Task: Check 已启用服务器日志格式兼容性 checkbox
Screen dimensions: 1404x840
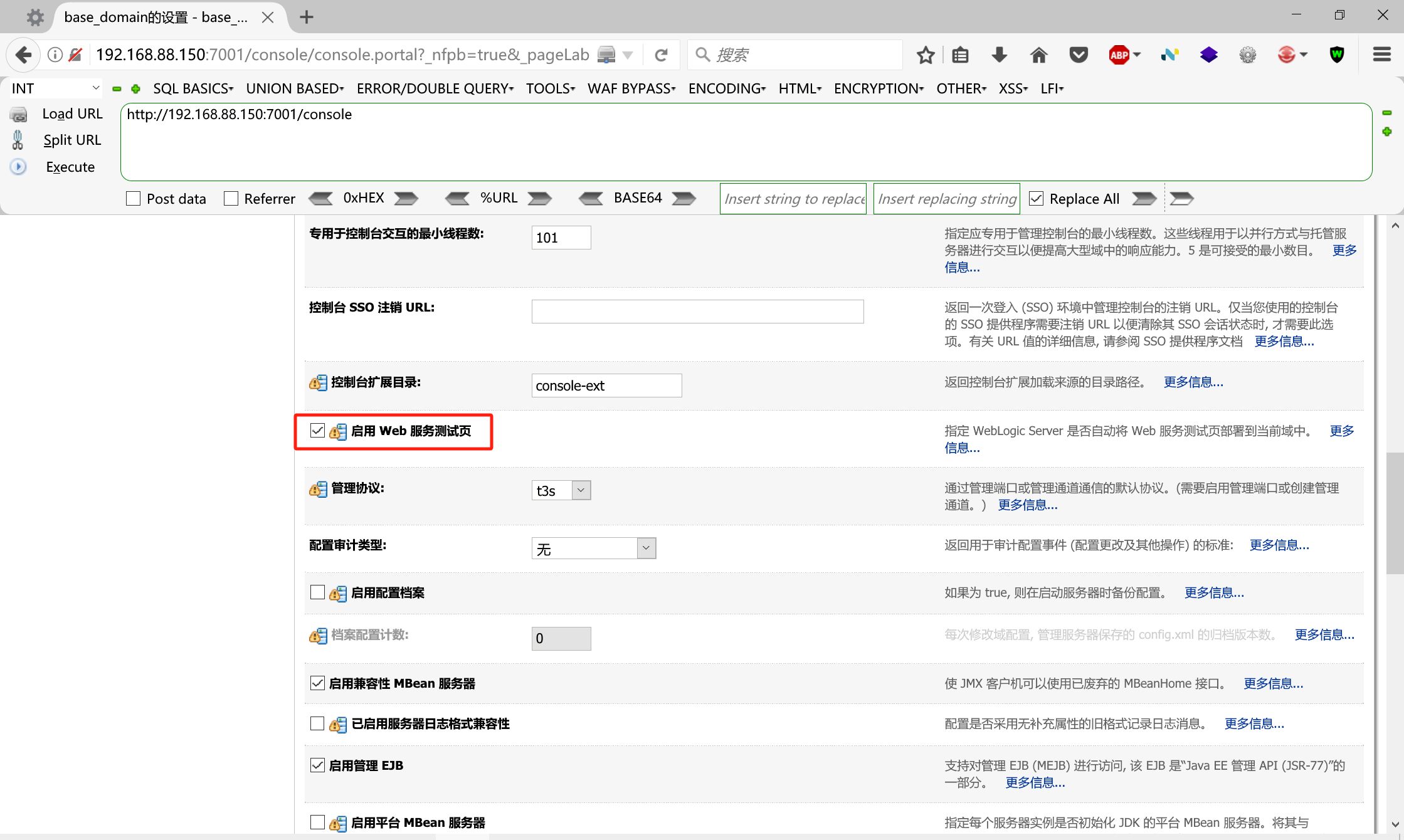Action: (317, 723)
